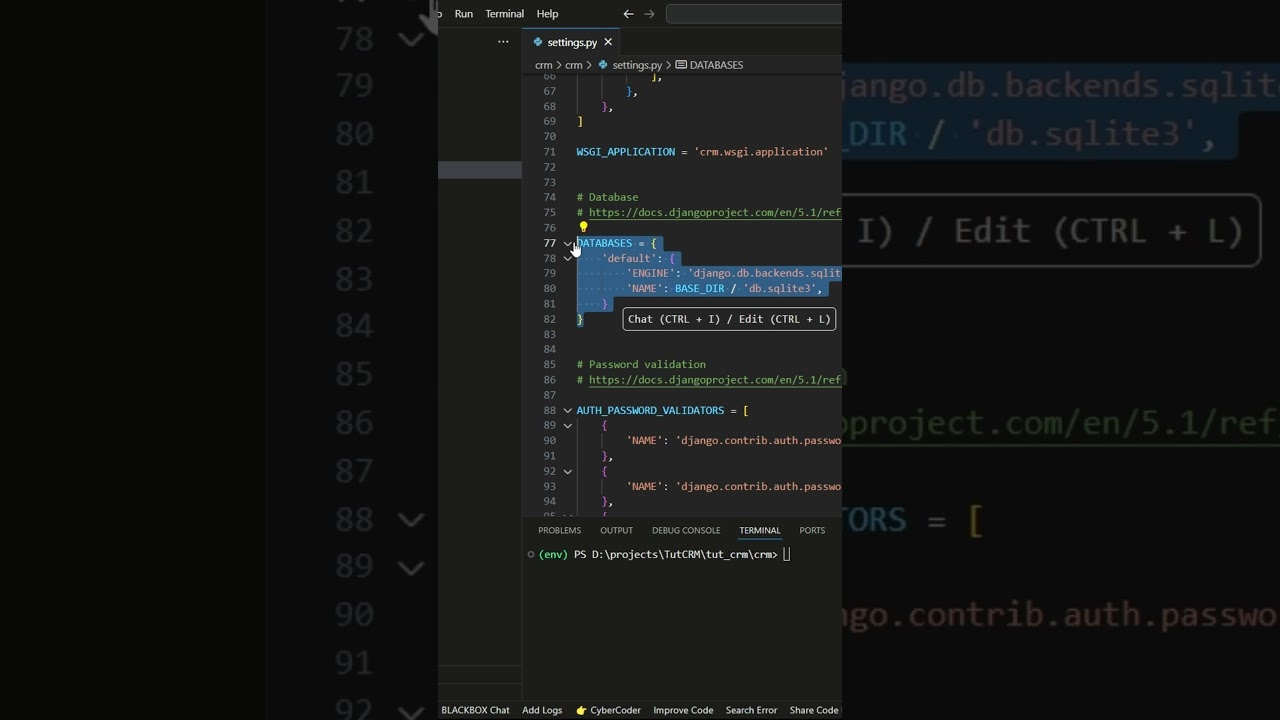Collapse the dict block at line 92
The width and height of the screenshot is (1280, 720).
[x=567, y=471]
